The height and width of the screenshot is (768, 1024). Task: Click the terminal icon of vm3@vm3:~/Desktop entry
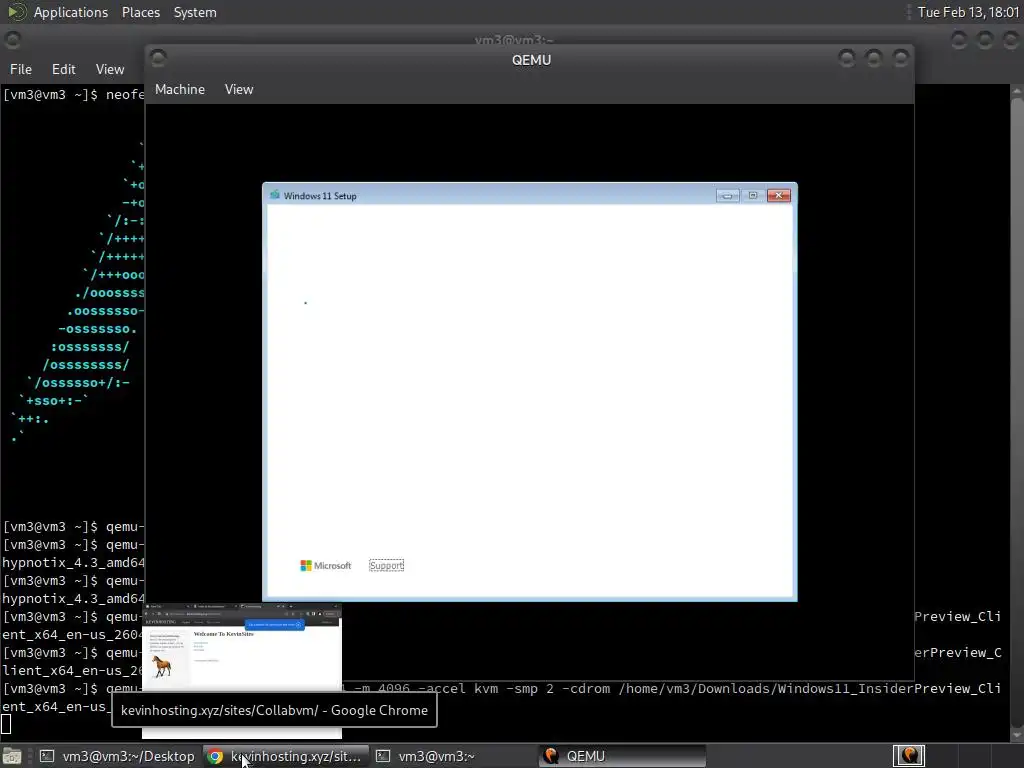click(x=47, y=756)
